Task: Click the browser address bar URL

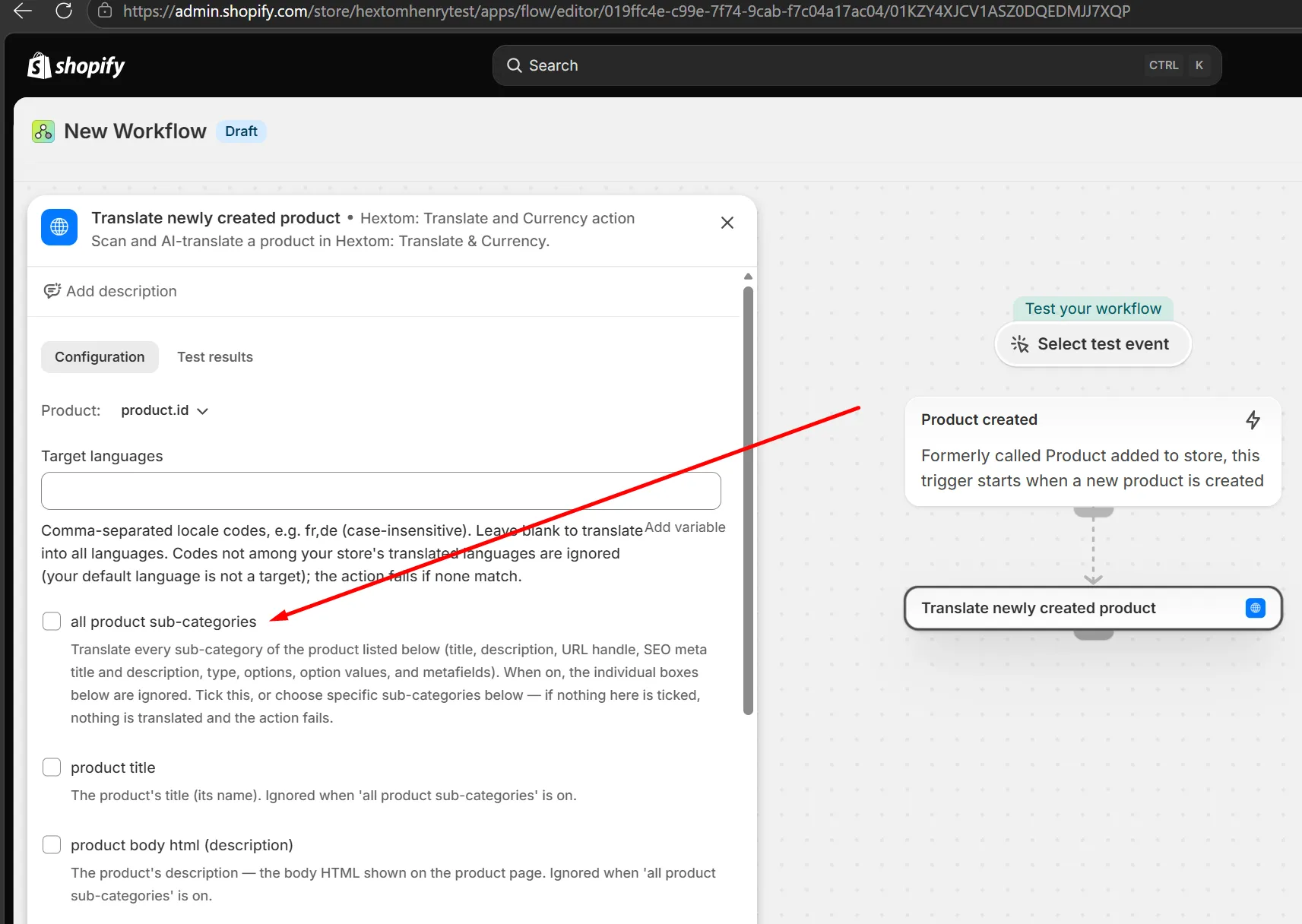Action: tap(626, 11)
